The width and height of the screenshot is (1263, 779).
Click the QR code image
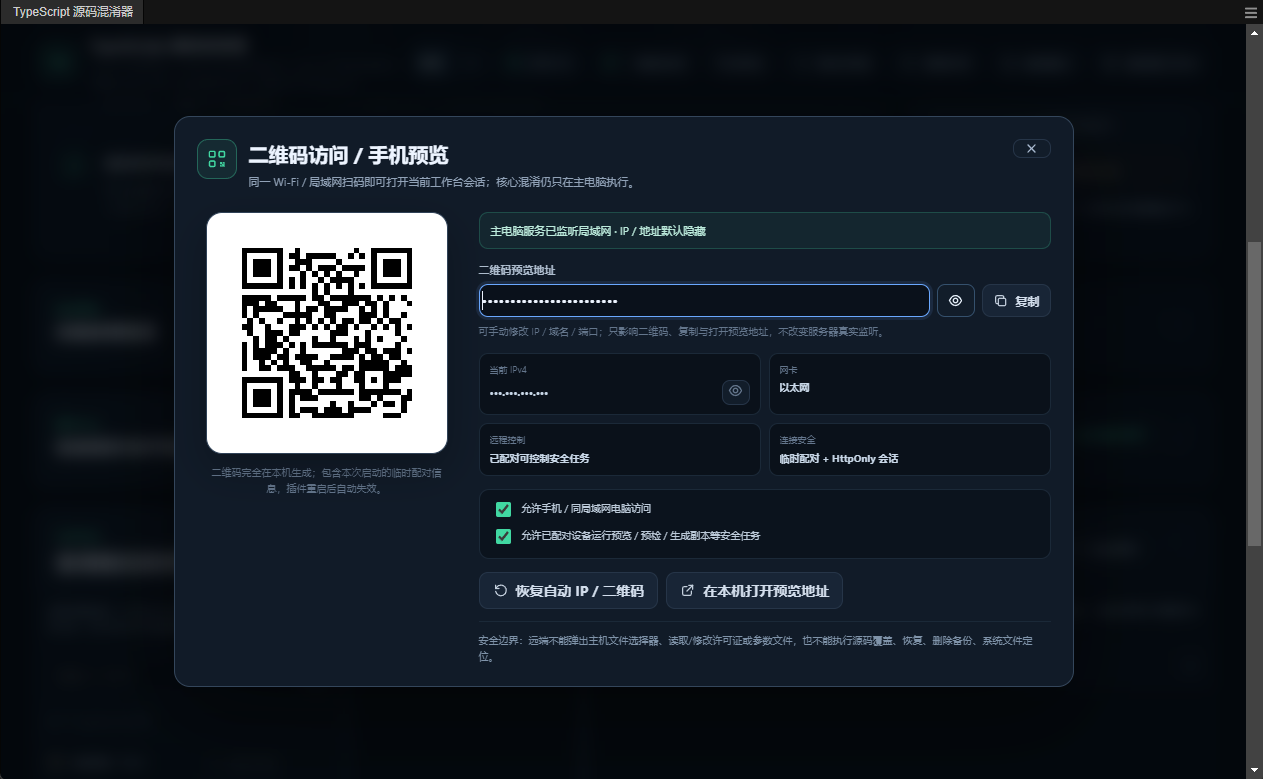(327, 333)
